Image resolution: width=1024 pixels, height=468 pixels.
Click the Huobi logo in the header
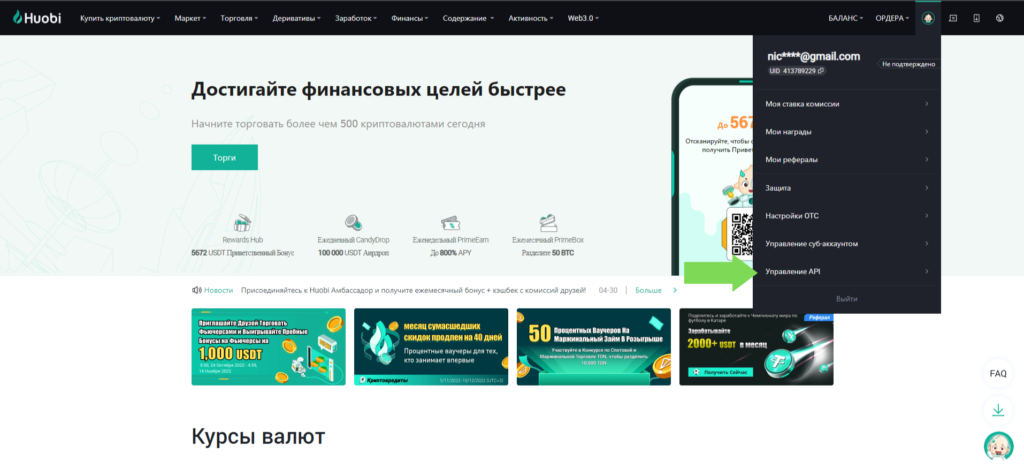(x=38, y=18)
